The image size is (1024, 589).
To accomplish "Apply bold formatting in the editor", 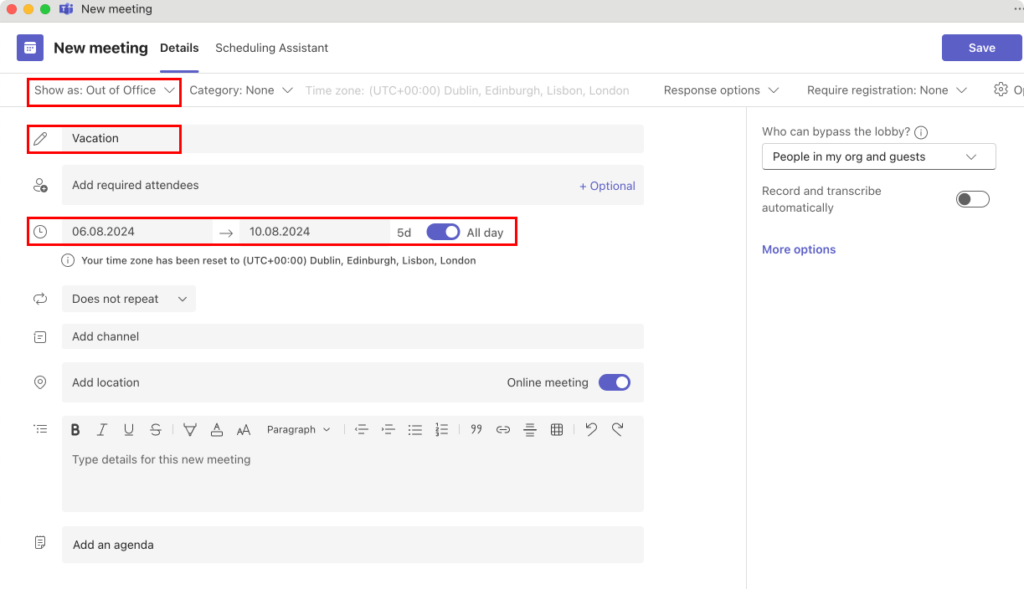I will pyautogui.click(x=75, y=430).
